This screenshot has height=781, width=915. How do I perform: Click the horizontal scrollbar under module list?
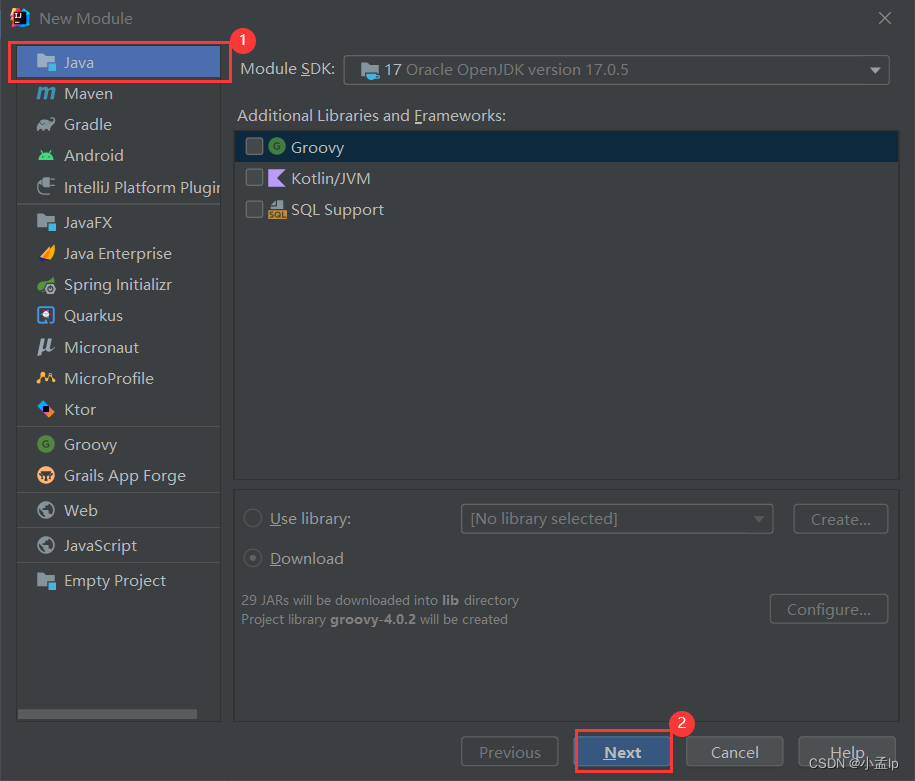(x=107, y=714)
